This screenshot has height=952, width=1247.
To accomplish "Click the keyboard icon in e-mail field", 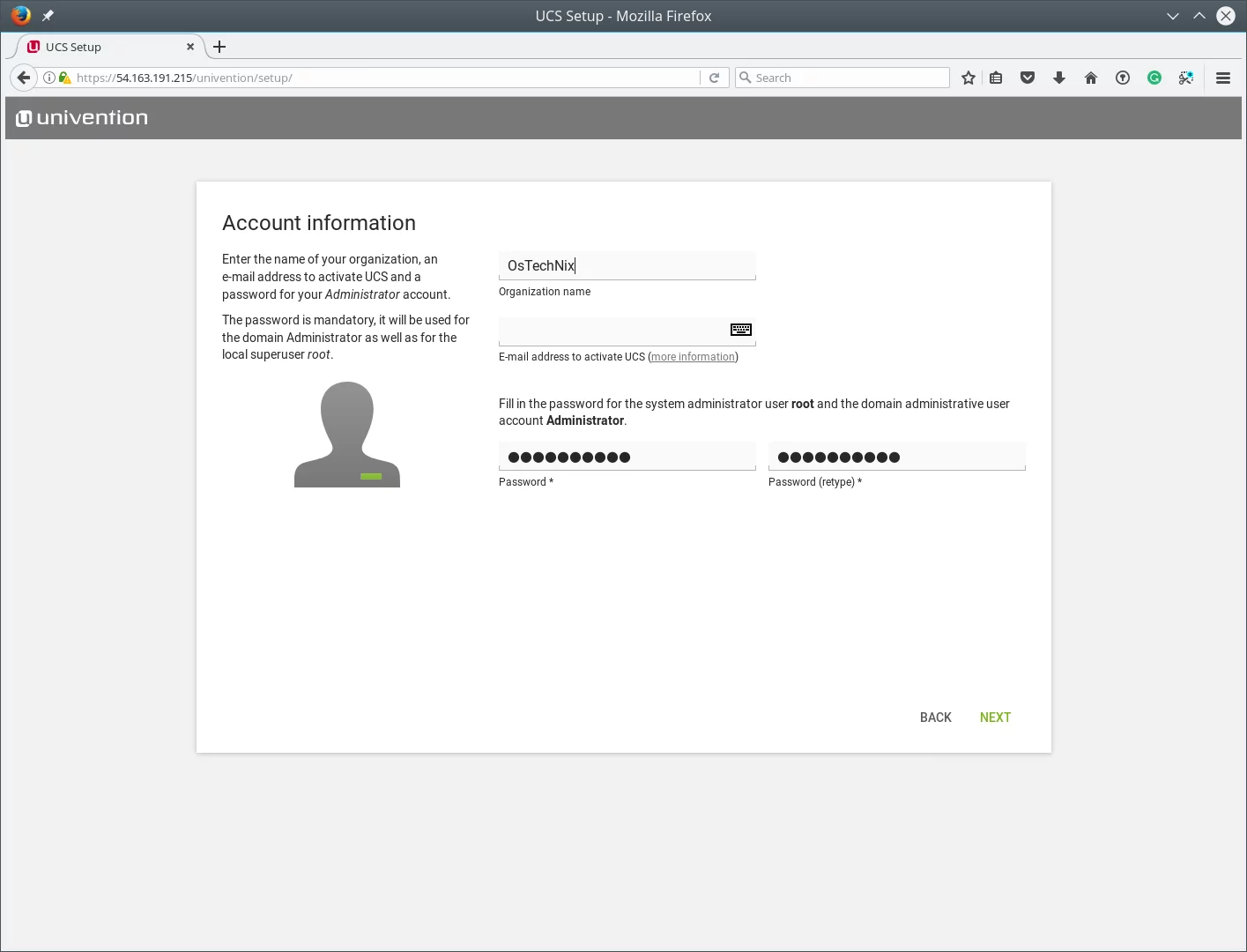I will 741,329.
